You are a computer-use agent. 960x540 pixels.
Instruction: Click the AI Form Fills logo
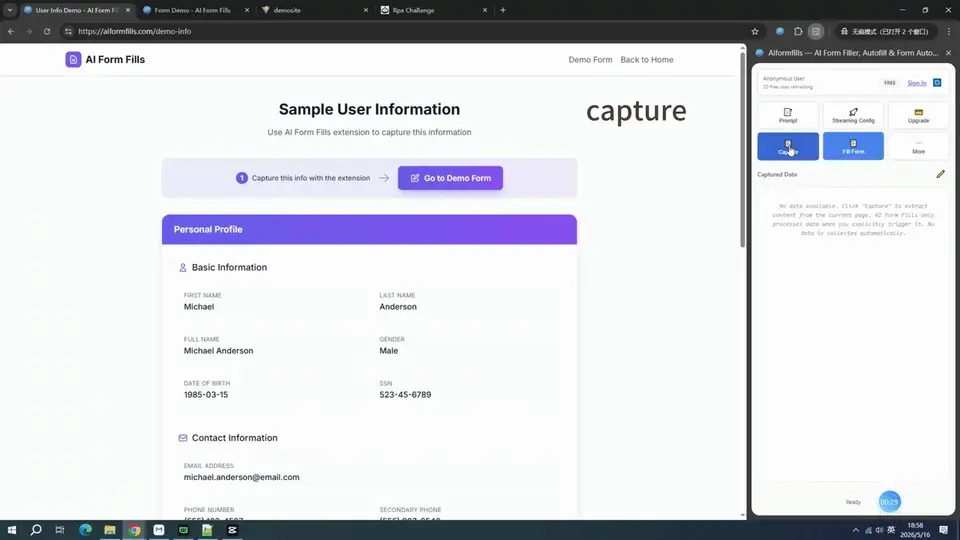click(x=105, y=59)
